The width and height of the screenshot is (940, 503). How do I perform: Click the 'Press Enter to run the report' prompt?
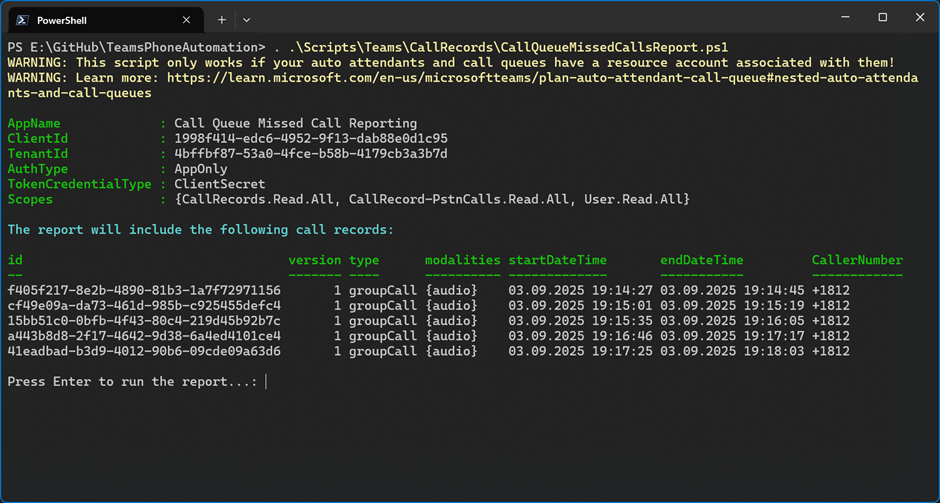point(132,382)
